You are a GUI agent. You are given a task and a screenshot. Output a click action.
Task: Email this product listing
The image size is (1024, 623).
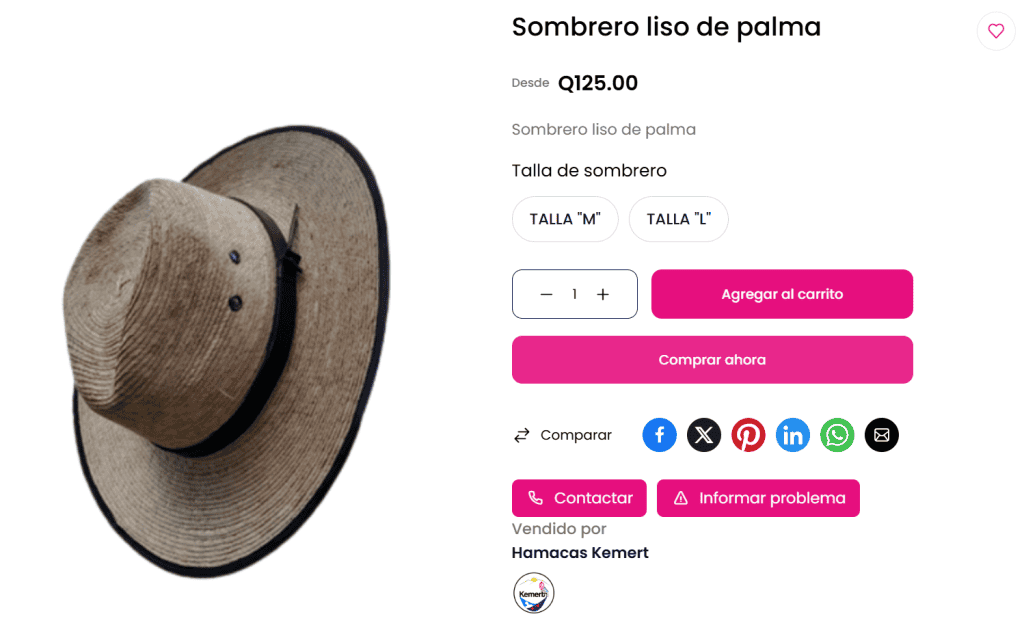tap(881, 435)
